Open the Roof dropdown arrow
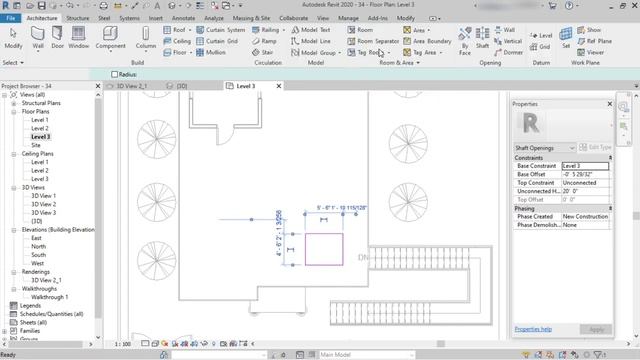Screen dimensions: 640x360 (x=190, y=30)
